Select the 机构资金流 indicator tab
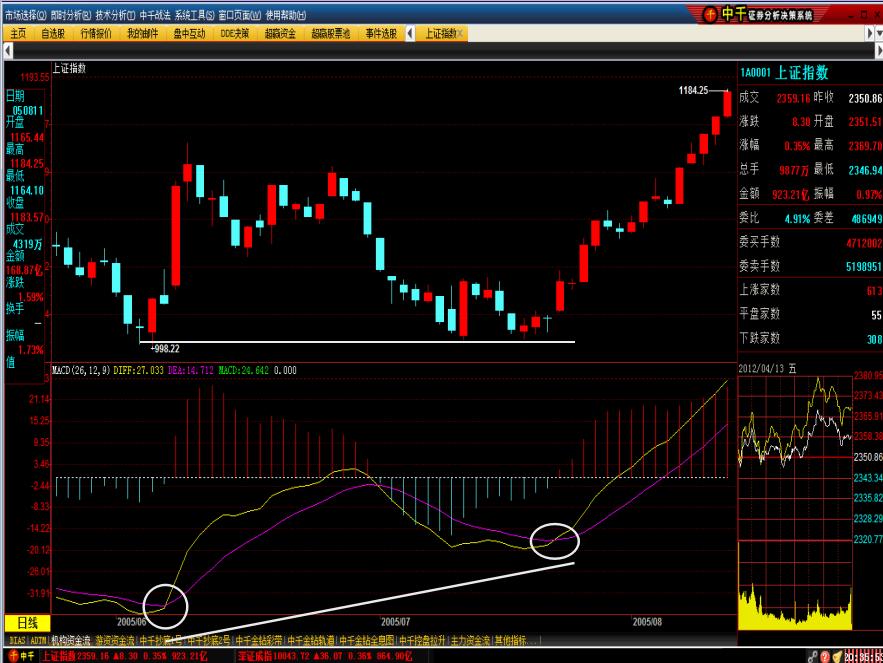883x663 pixels. (x=71, y=640)
